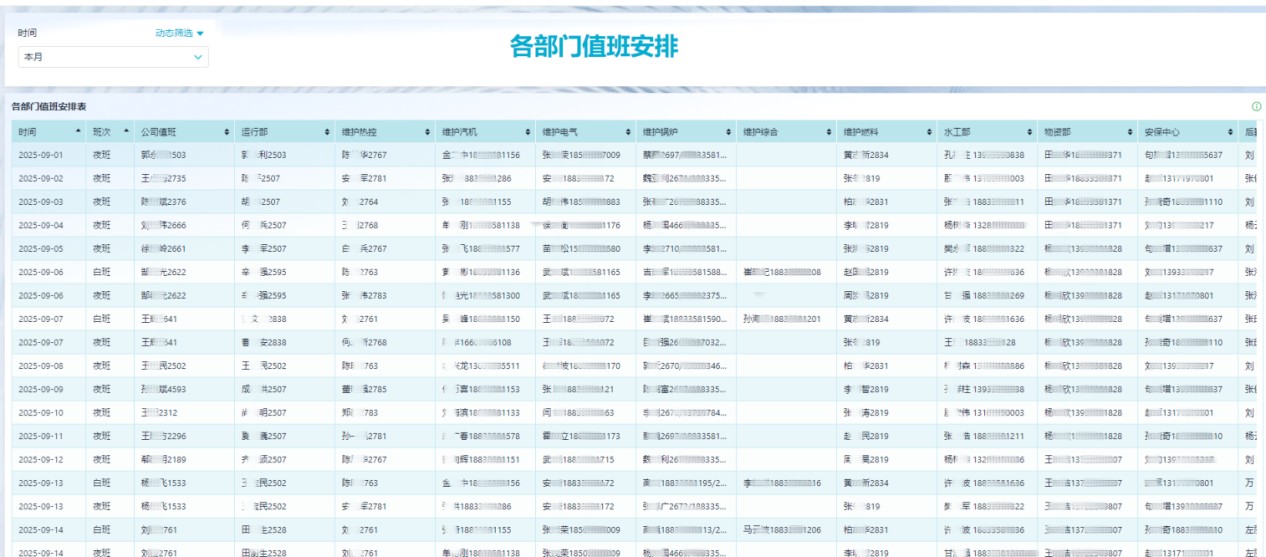
Task: Click the sort icon on 公司值班 column
Action: coord(227,132)
